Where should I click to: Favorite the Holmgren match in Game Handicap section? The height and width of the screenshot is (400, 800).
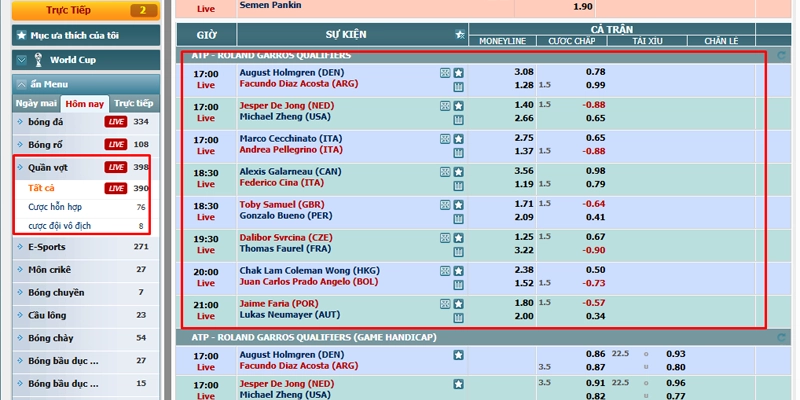point(459,355)
